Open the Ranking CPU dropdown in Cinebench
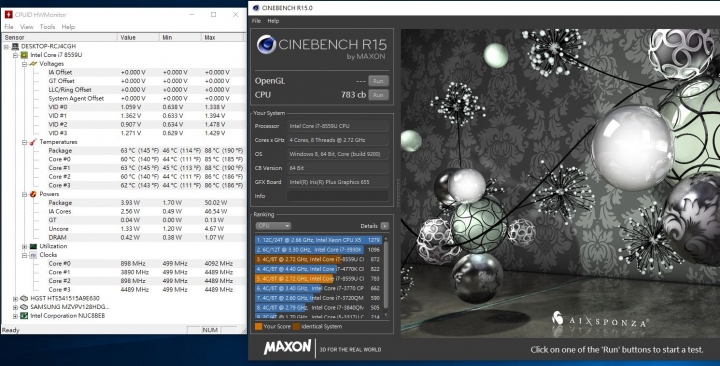 (x=273, y=226)
